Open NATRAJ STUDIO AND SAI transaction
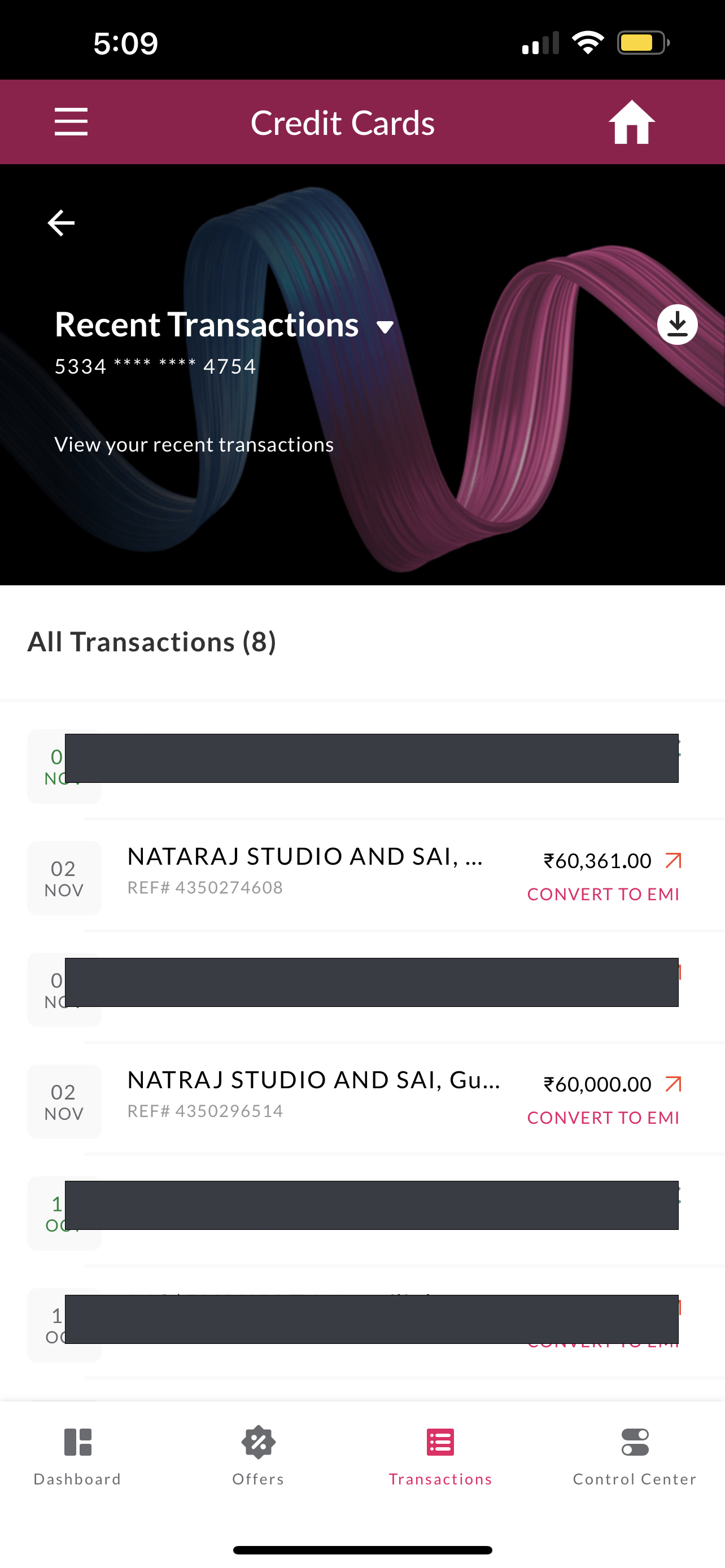The width and height of the screenshot is (725, 1568). point(313,1080)
